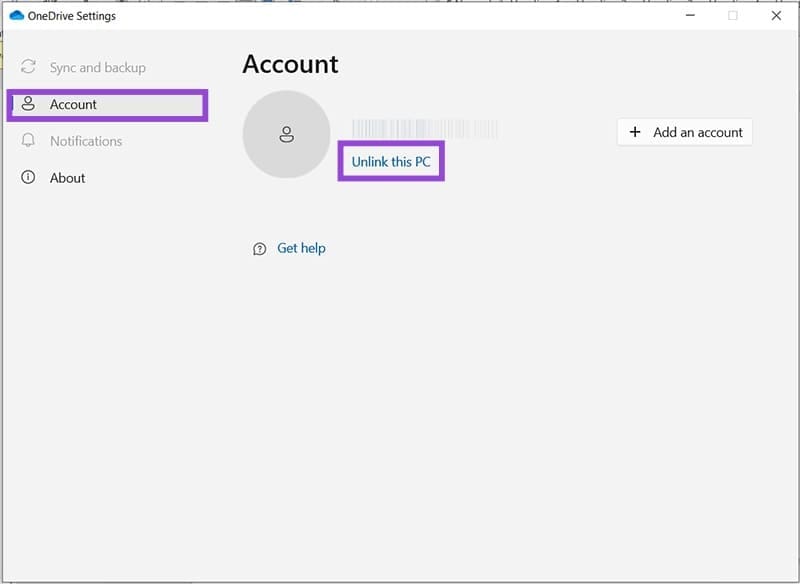
Task: Select the Account tab label in sidebar
Action: (73, 104)
